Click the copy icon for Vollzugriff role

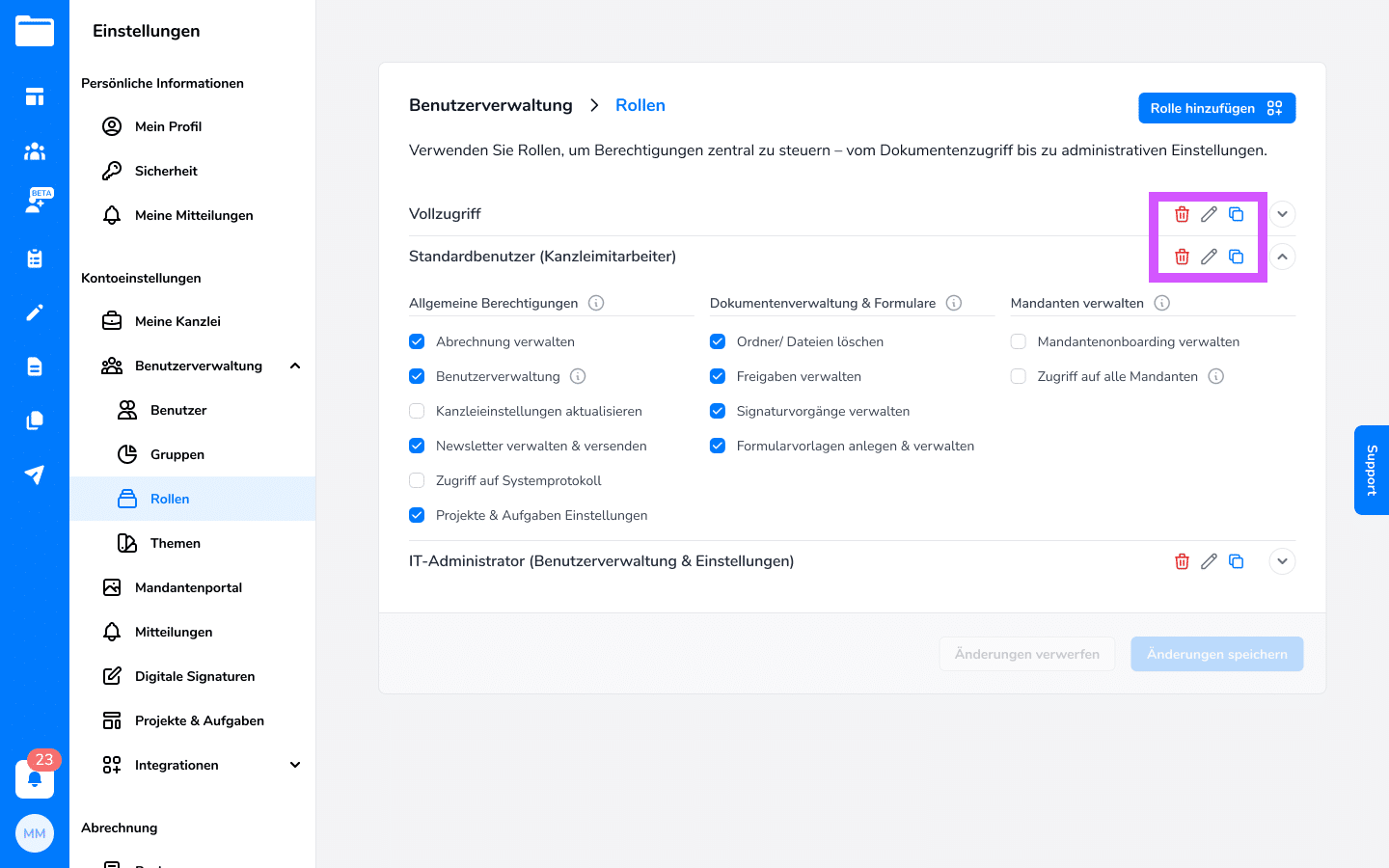1236,214
